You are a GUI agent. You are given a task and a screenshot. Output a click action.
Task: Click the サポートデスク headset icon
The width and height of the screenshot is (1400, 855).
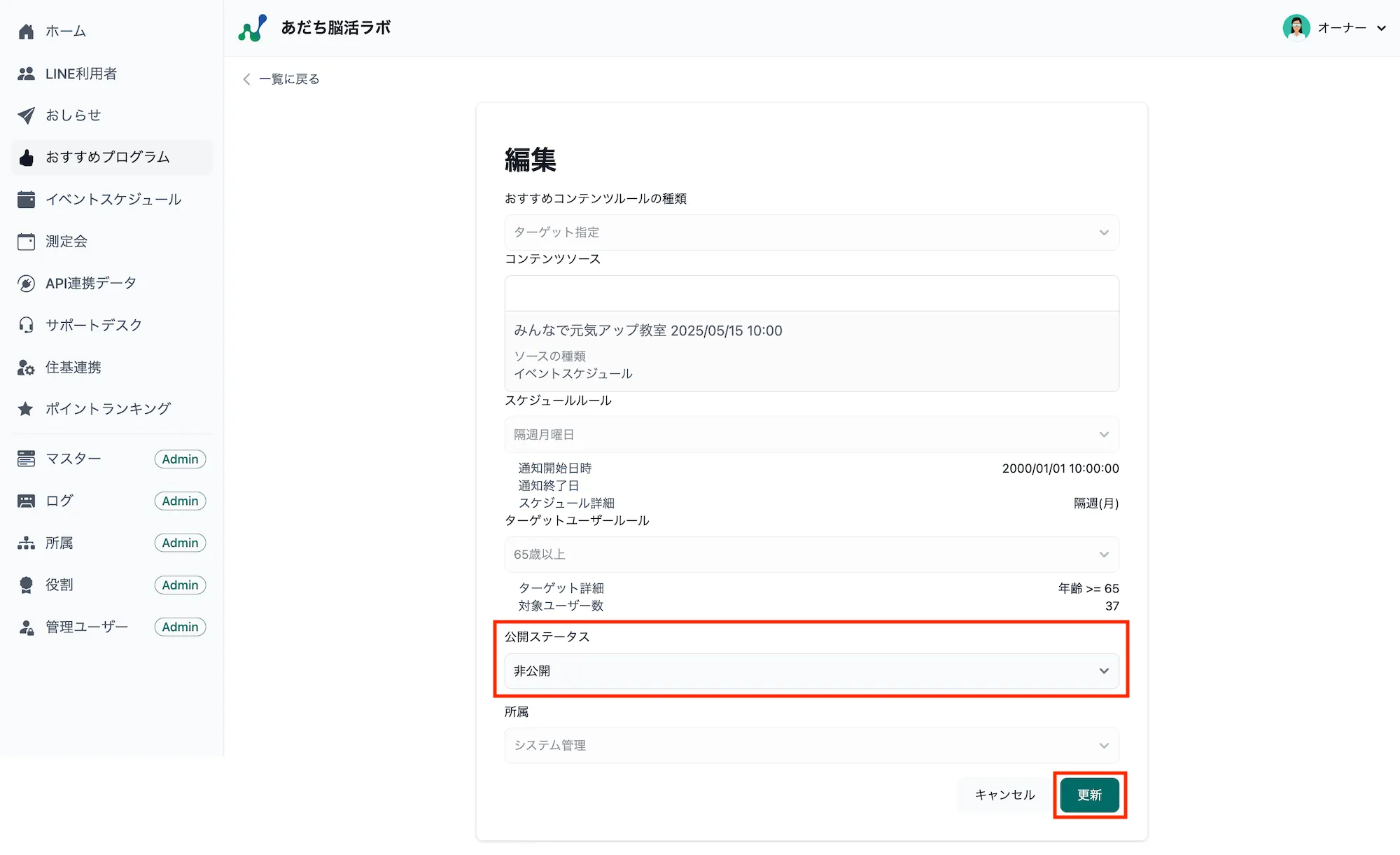(26, 325)
